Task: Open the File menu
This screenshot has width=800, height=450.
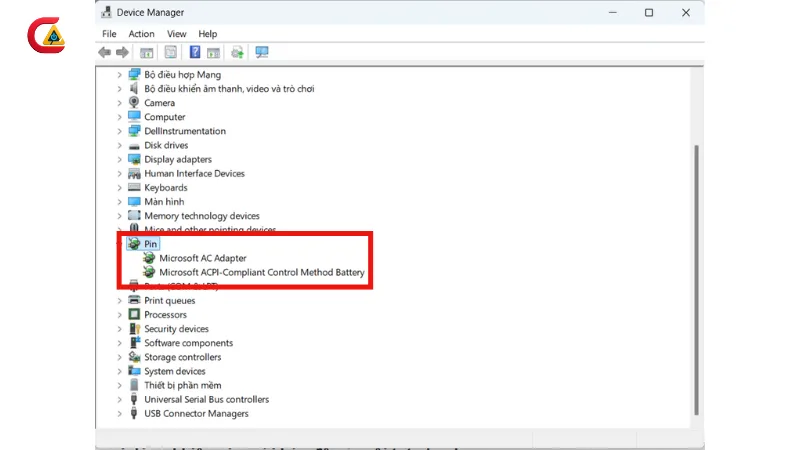Action: pyautogui.click(x=109, y=34)
